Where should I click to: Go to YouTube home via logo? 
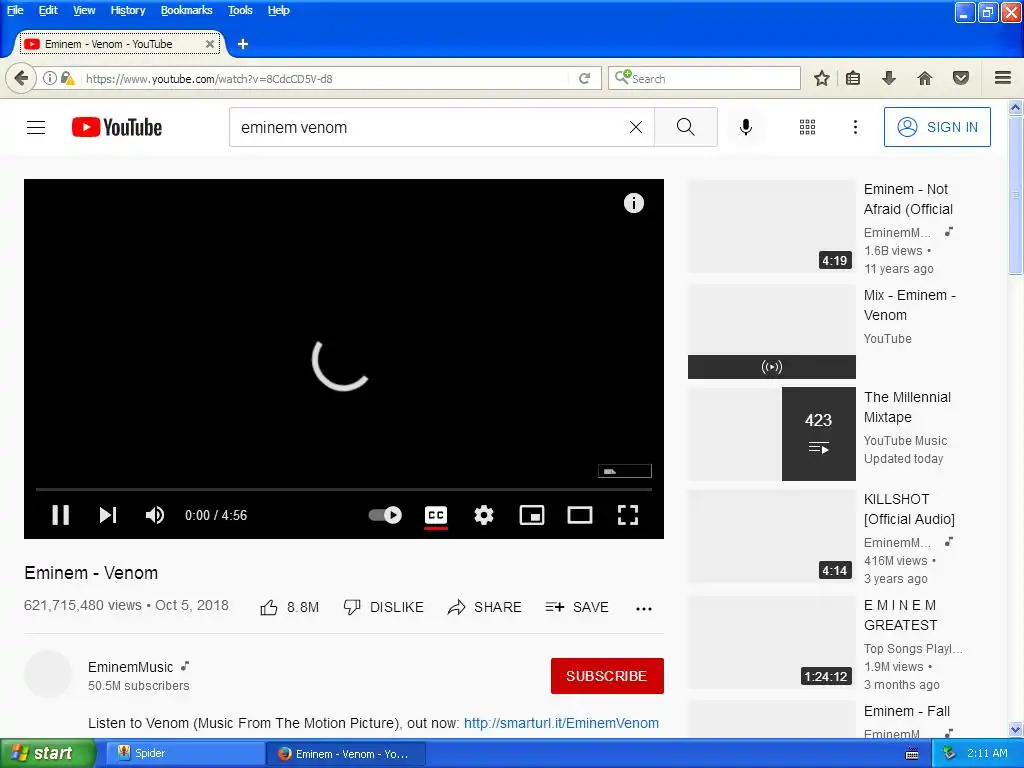(117, 127)
